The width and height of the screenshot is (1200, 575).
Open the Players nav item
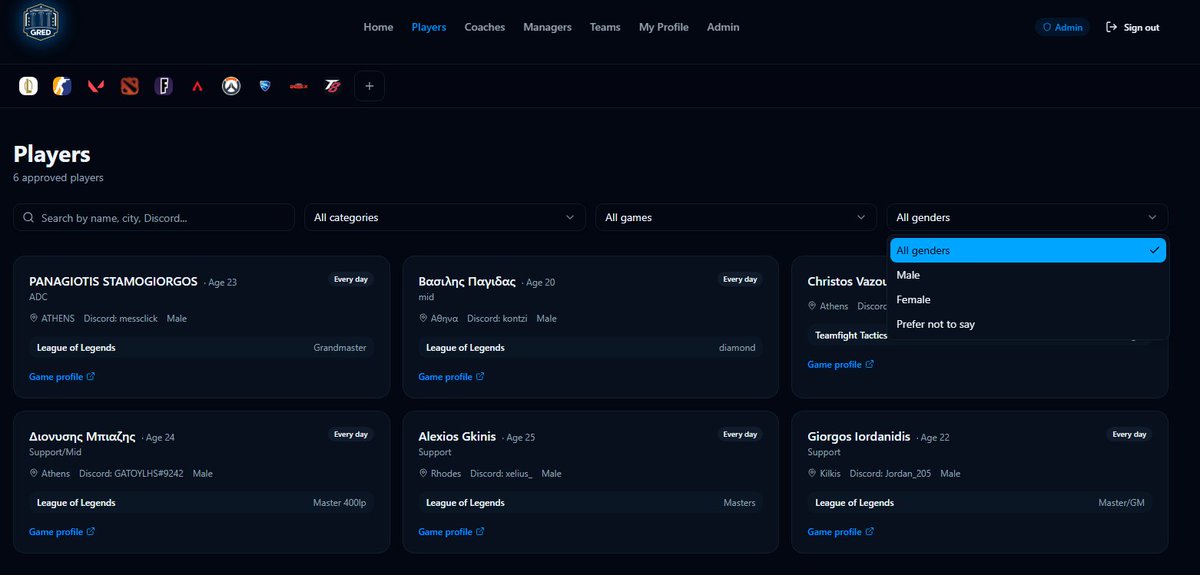pyautogui.click(x=429, y=27)
